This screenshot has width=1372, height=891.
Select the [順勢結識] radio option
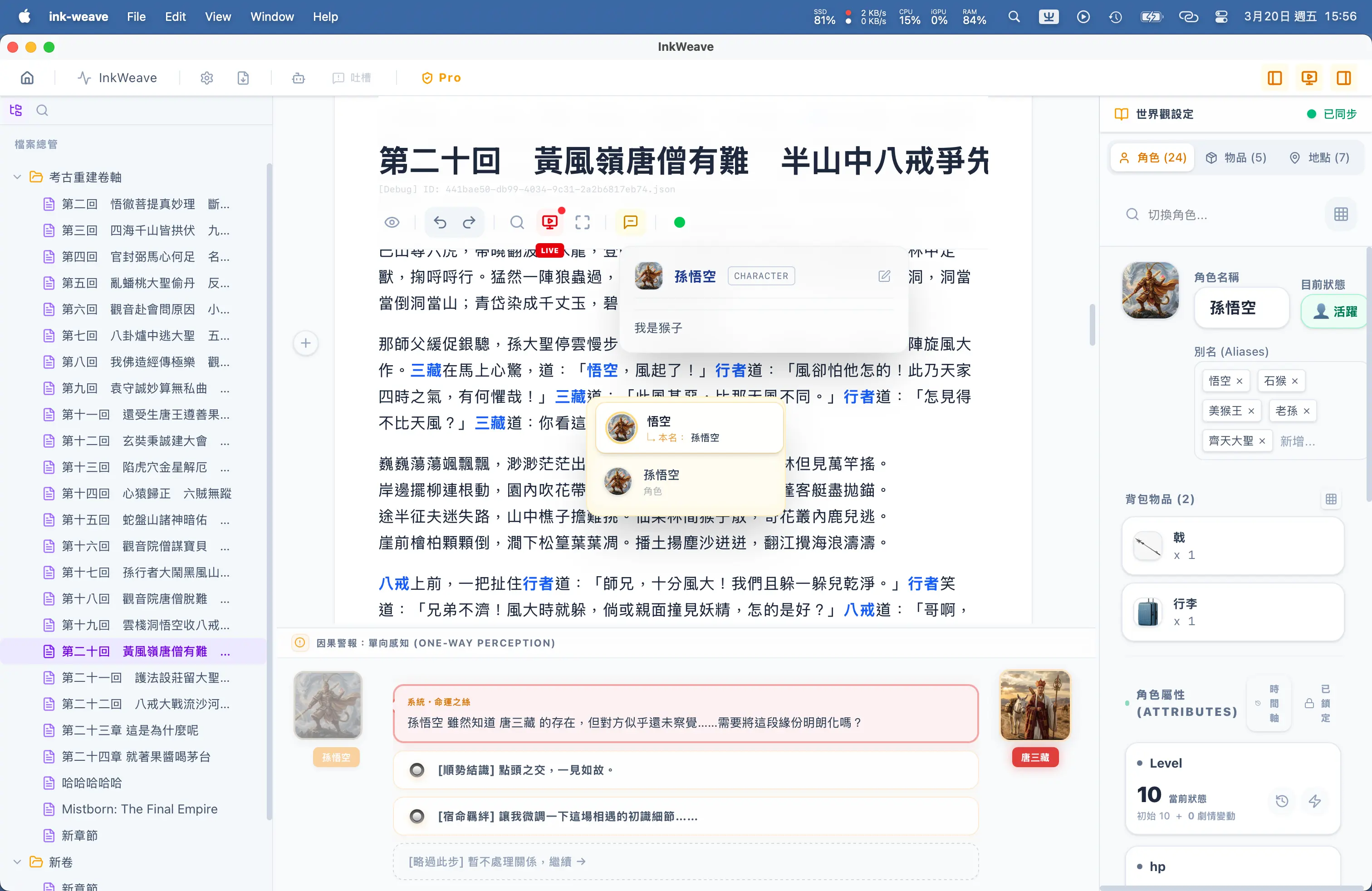click(x=417, y=769)
